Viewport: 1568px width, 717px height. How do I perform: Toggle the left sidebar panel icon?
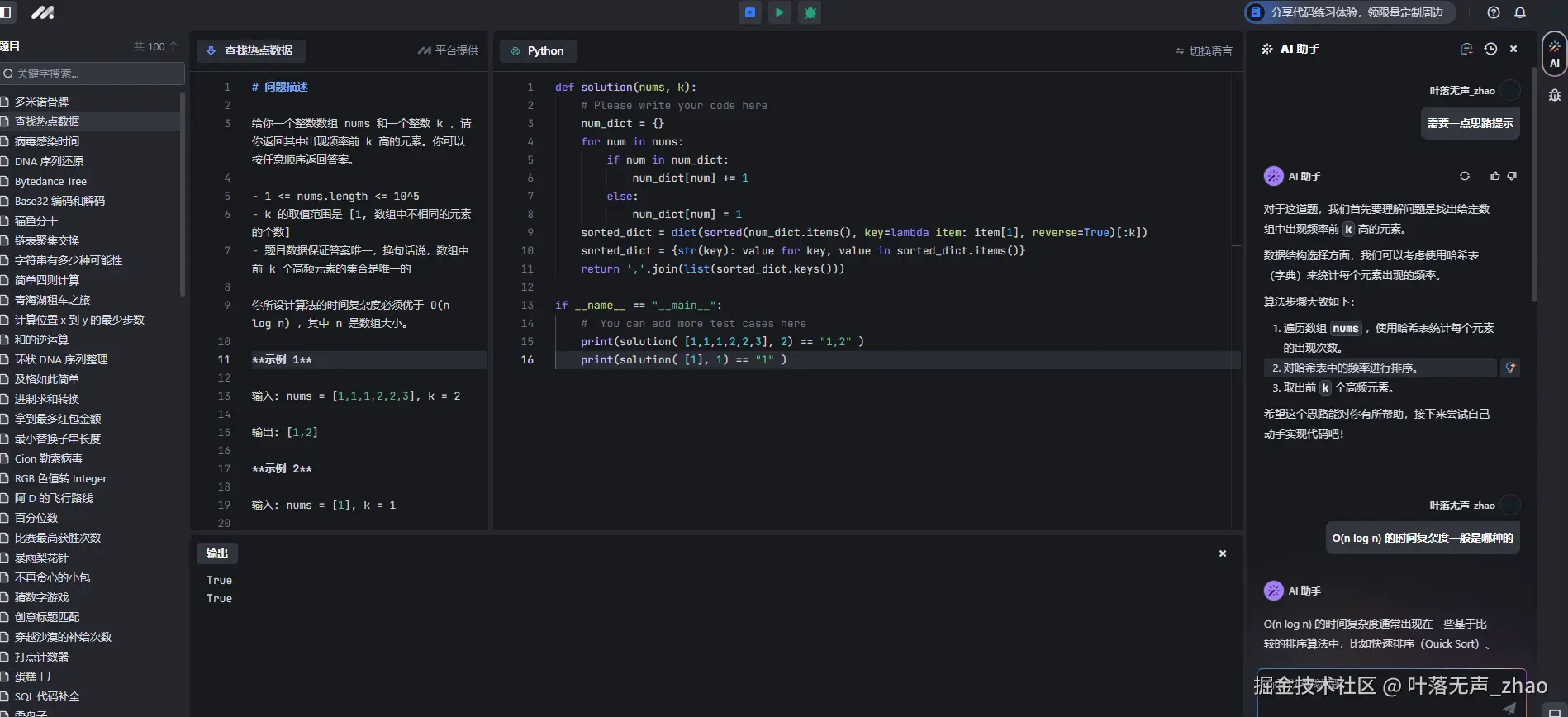point(6,12)
